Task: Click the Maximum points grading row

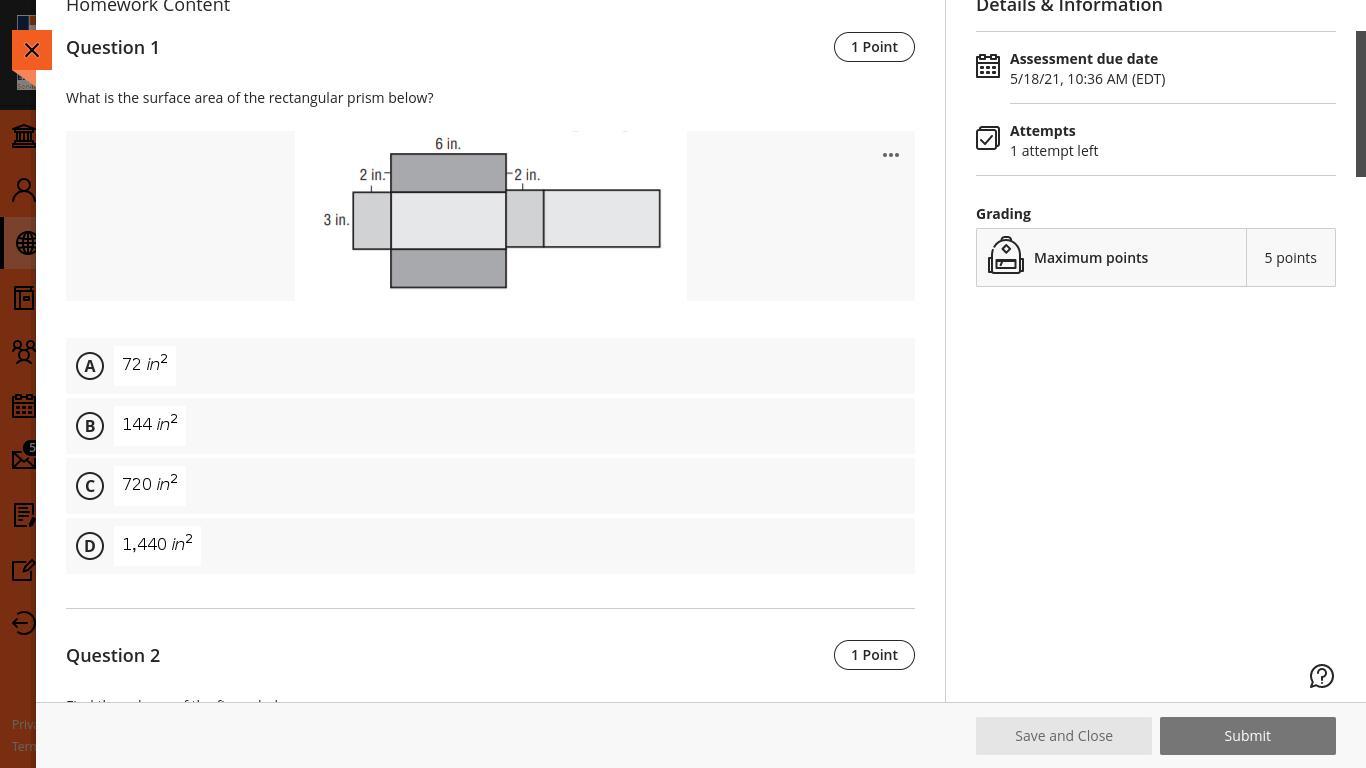Action: point(1156,258)
